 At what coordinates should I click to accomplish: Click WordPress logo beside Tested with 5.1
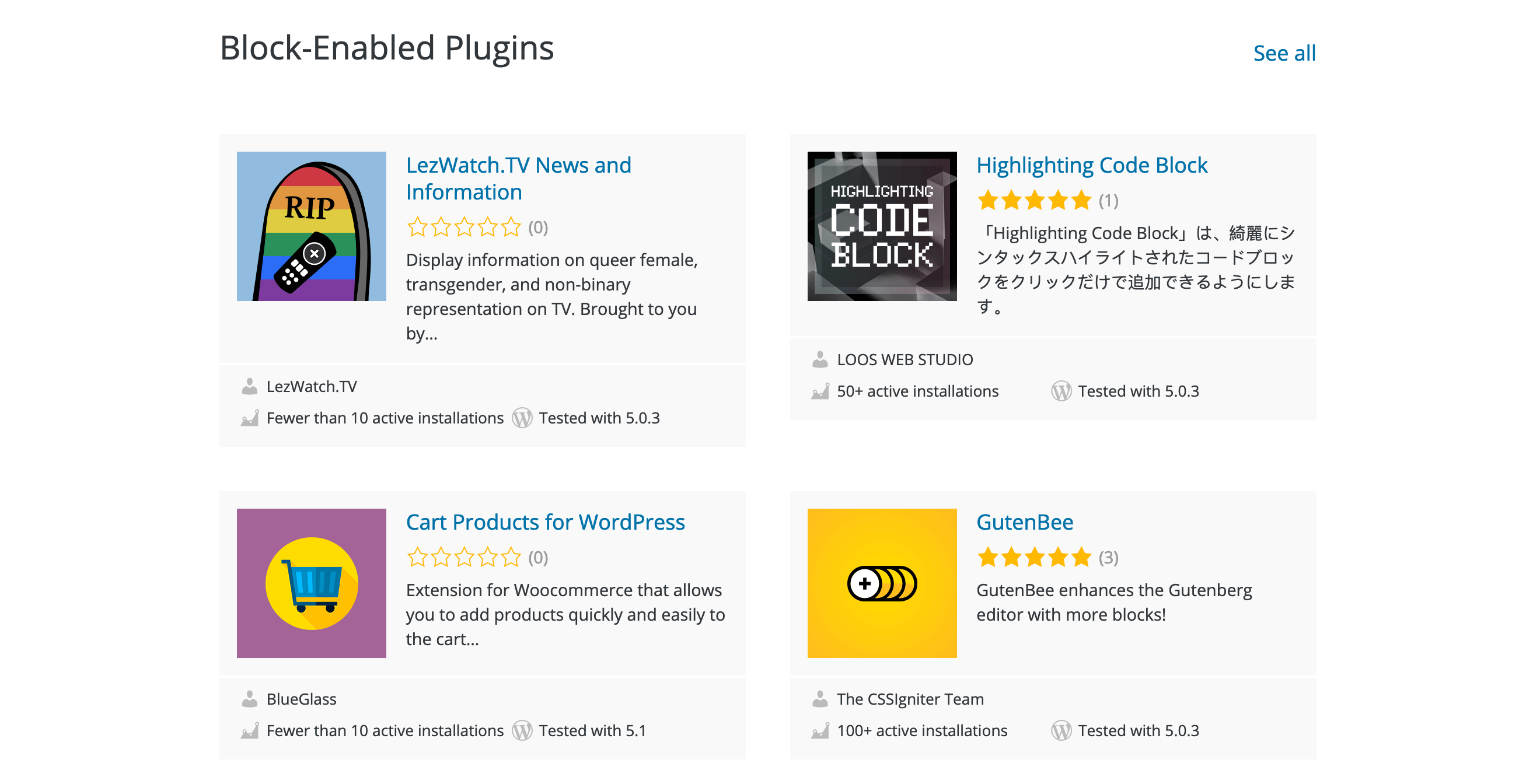[522, 730]
